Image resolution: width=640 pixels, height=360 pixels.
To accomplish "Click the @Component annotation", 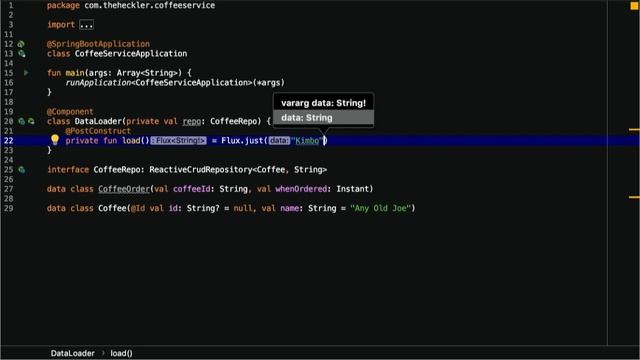I will click(70, 112).
